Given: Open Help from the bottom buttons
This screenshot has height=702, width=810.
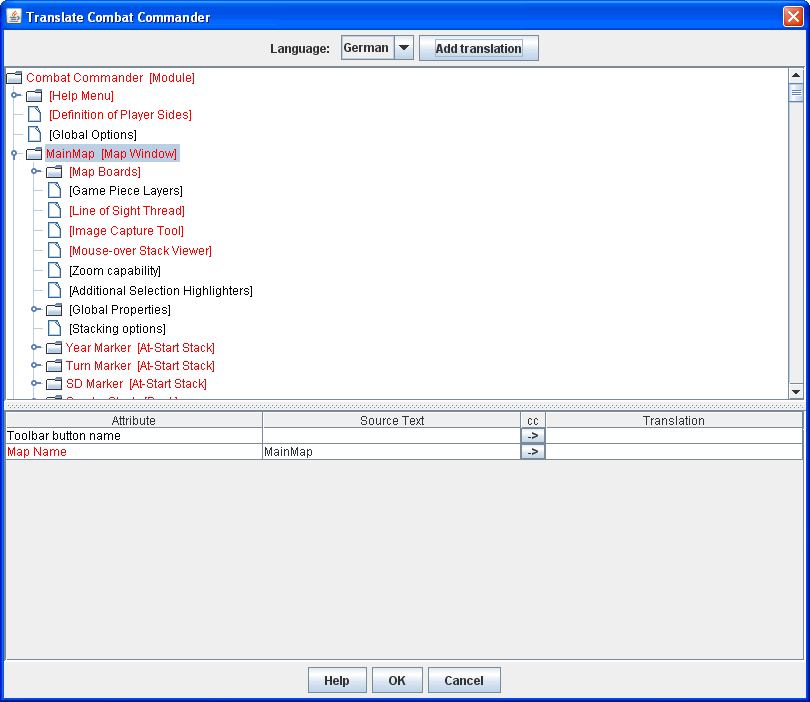Looking at the screenshot, I should (337, 679).
